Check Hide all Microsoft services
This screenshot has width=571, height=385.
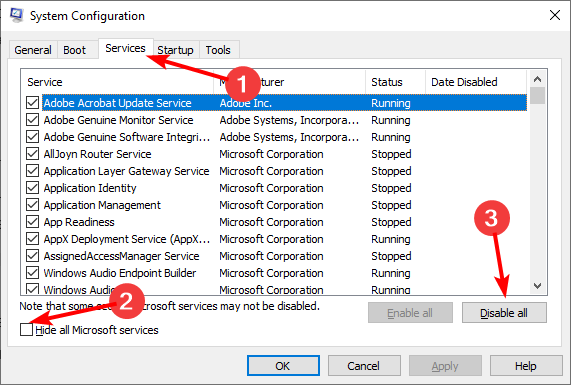[x=27, y=330]
